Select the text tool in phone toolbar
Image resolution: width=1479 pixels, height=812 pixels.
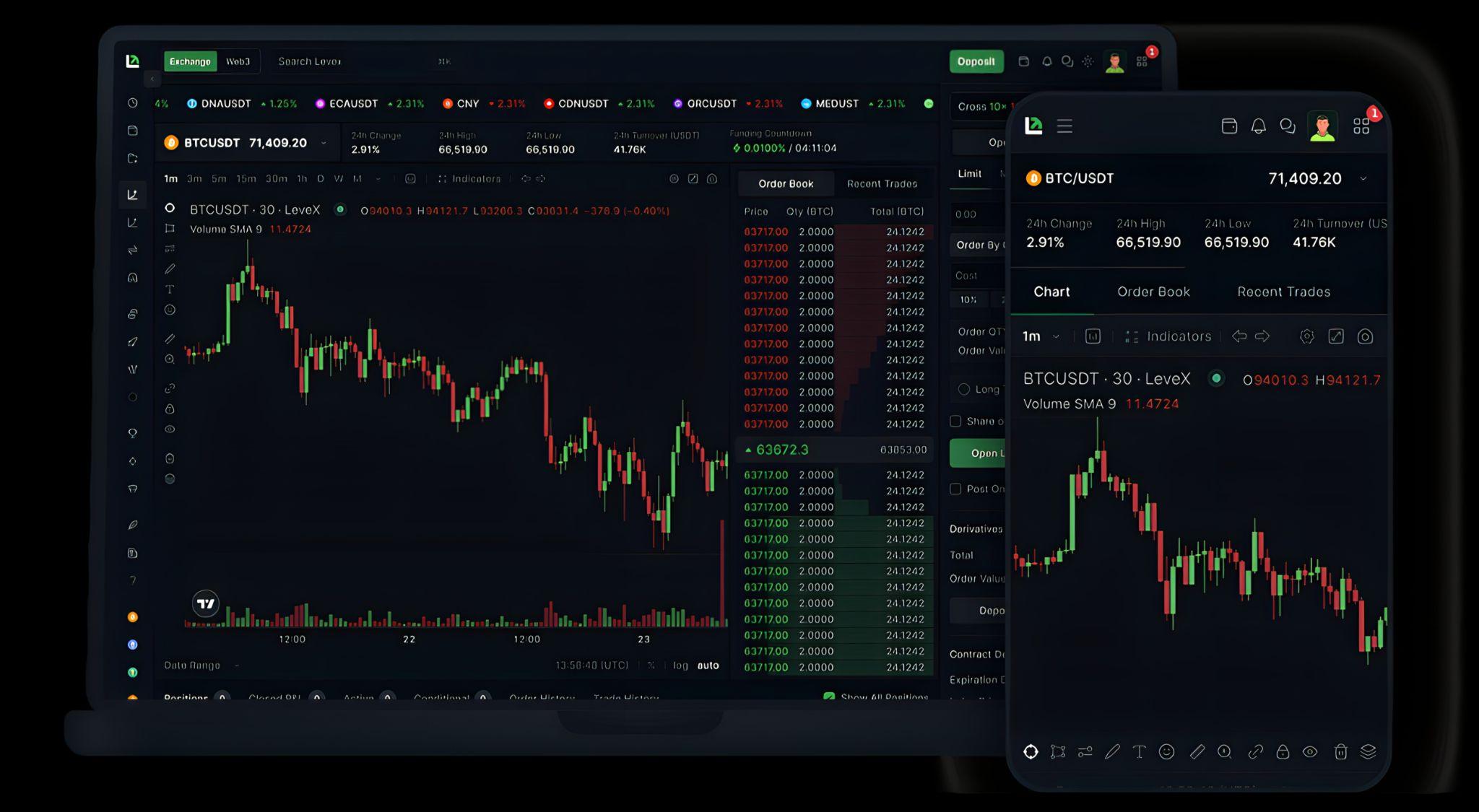point(1139,752)
